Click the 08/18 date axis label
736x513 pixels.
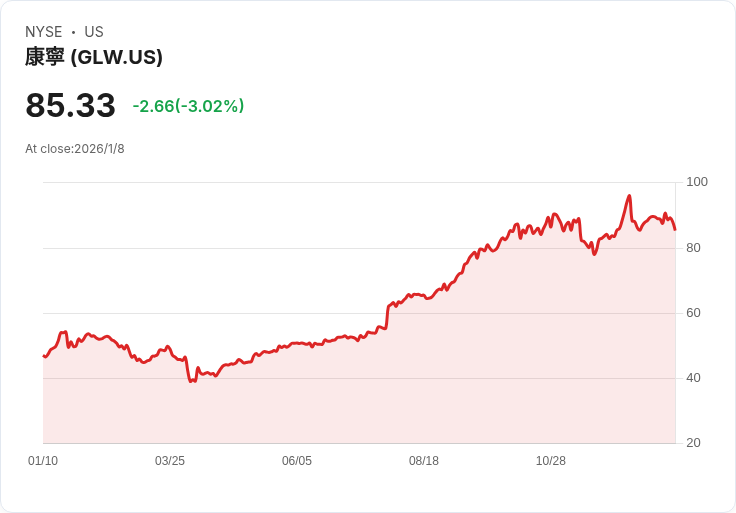(x=424, y=461)
